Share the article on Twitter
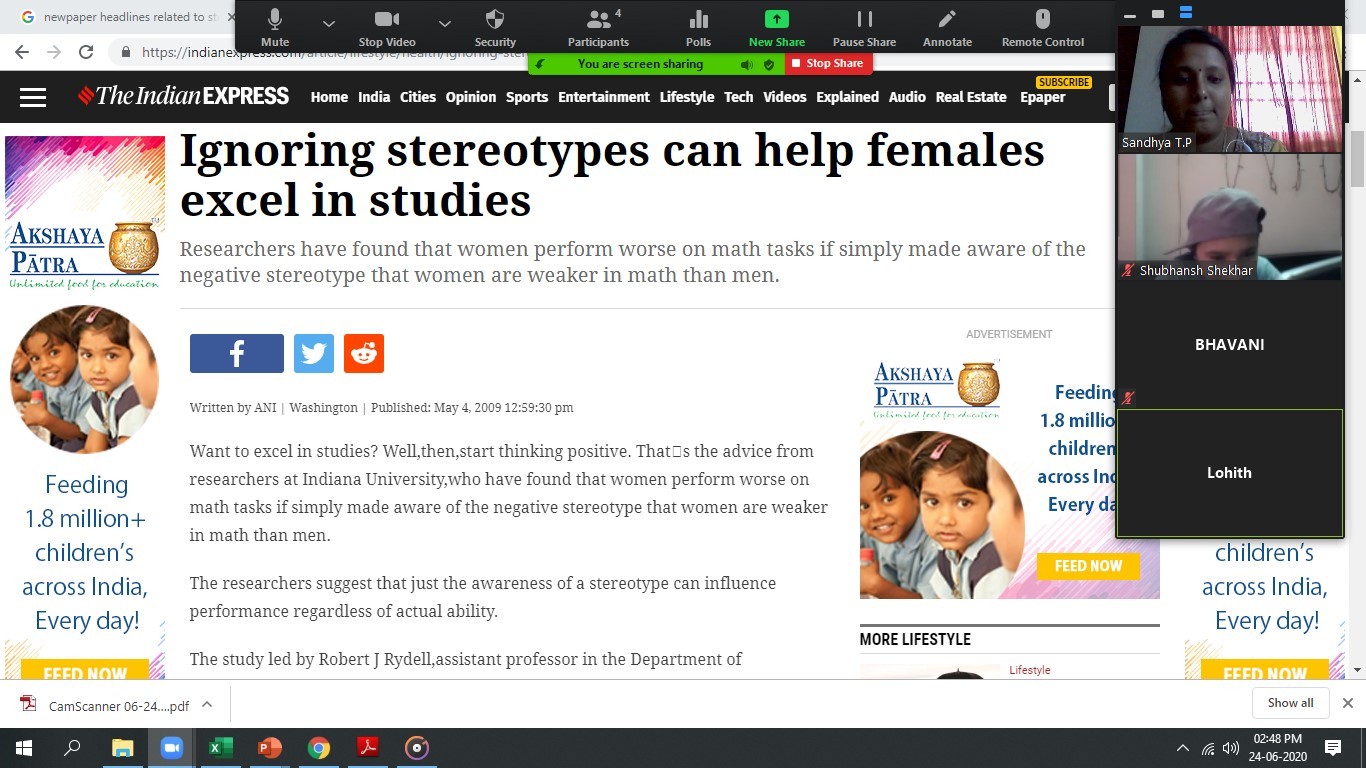The width and height of the screenshot is (1366, 768). 314,354
